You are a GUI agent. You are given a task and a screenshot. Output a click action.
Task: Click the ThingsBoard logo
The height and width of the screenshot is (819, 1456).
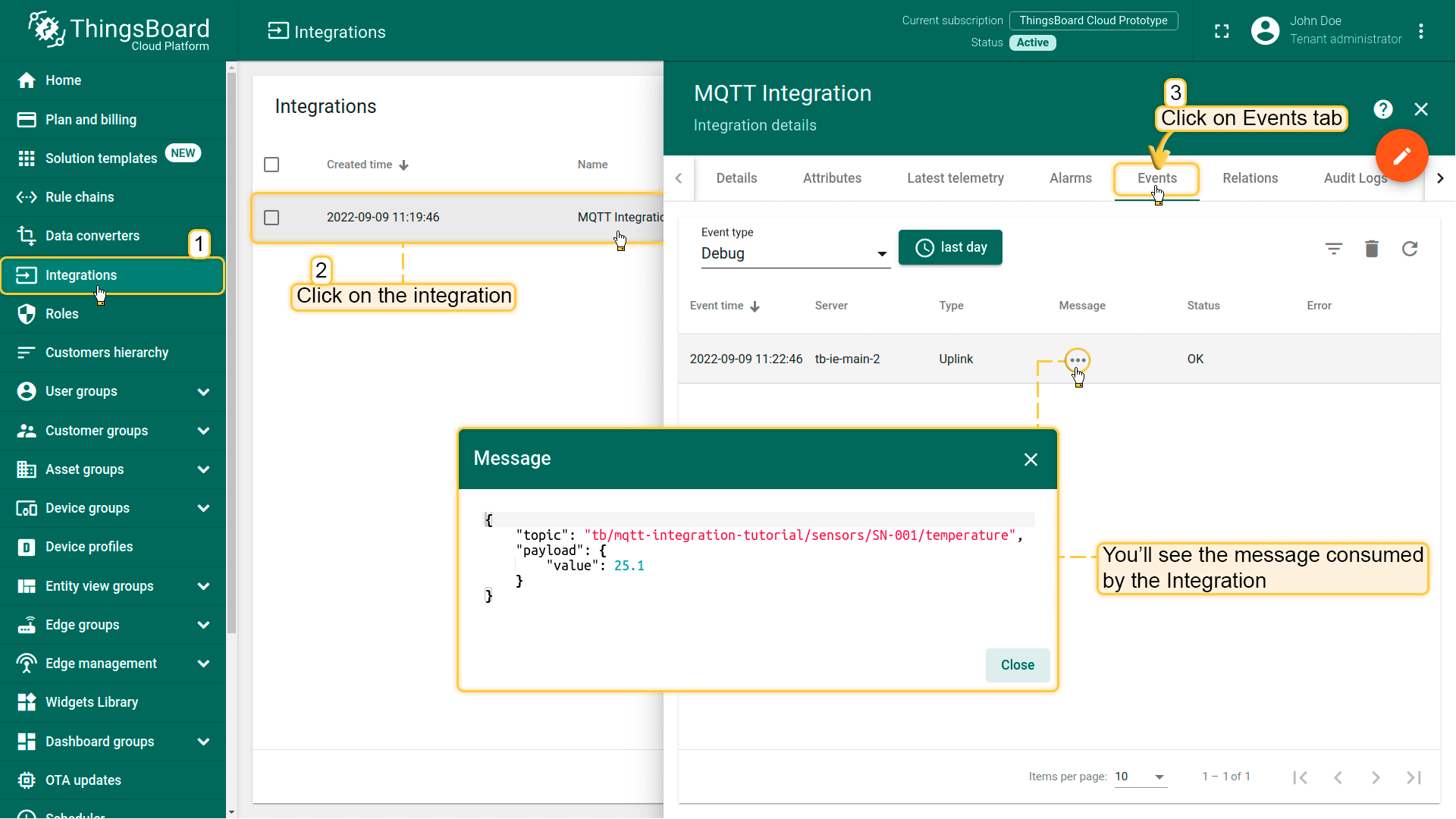click(119, 31)
